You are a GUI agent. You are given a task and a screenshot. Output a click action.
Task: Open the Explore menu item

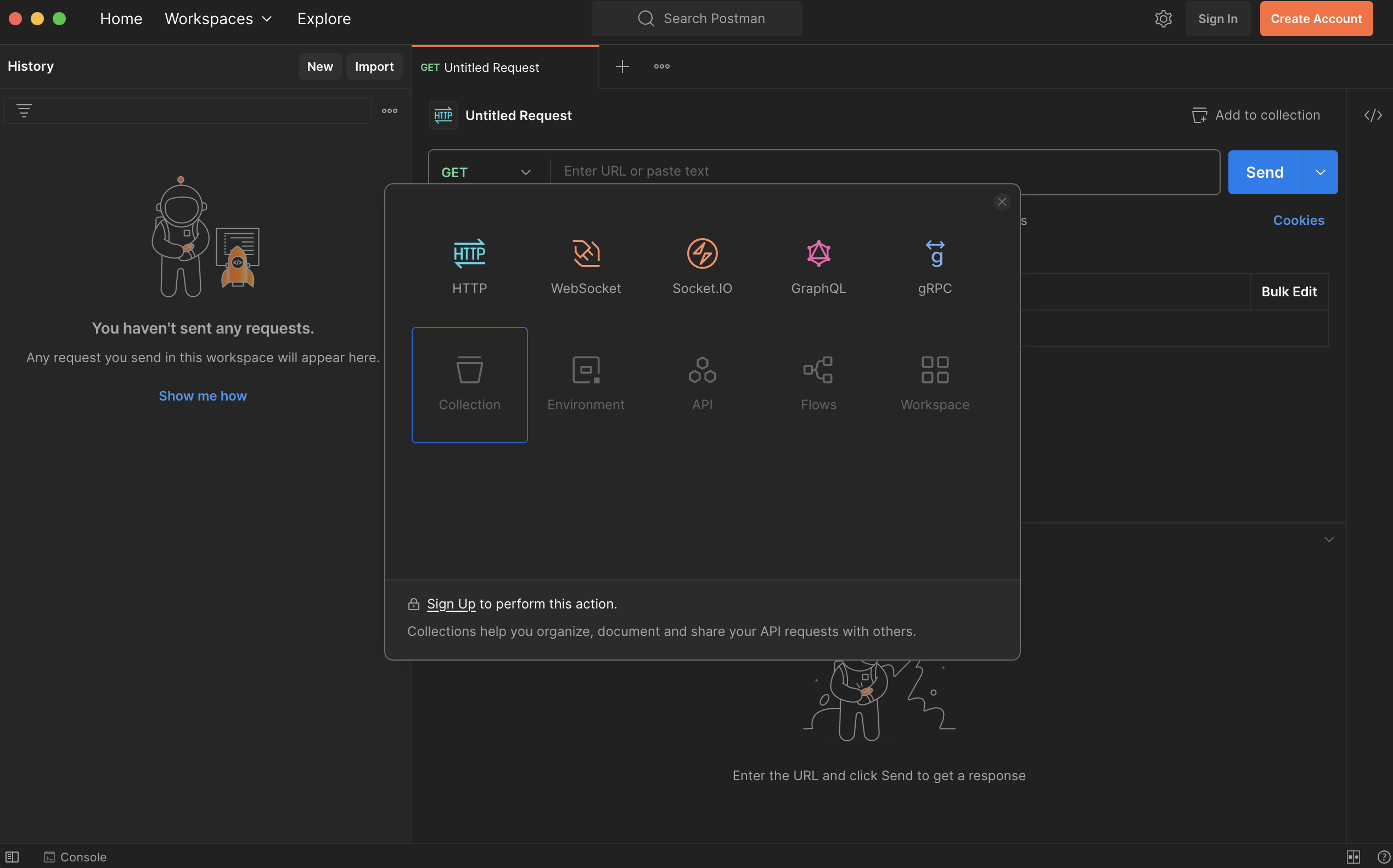323,18
